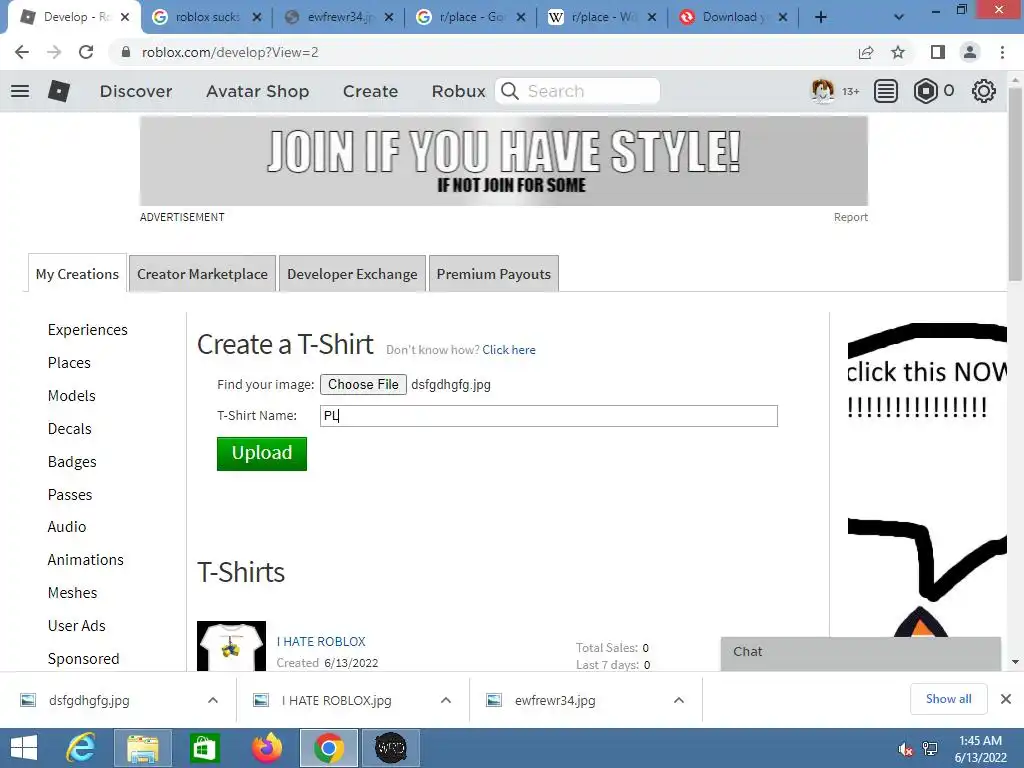Image resolution: width=1024 pixels, height=768 pixels.
Task: Select Meshes in the creations sidebar
Action: click(x=72, y=593)
